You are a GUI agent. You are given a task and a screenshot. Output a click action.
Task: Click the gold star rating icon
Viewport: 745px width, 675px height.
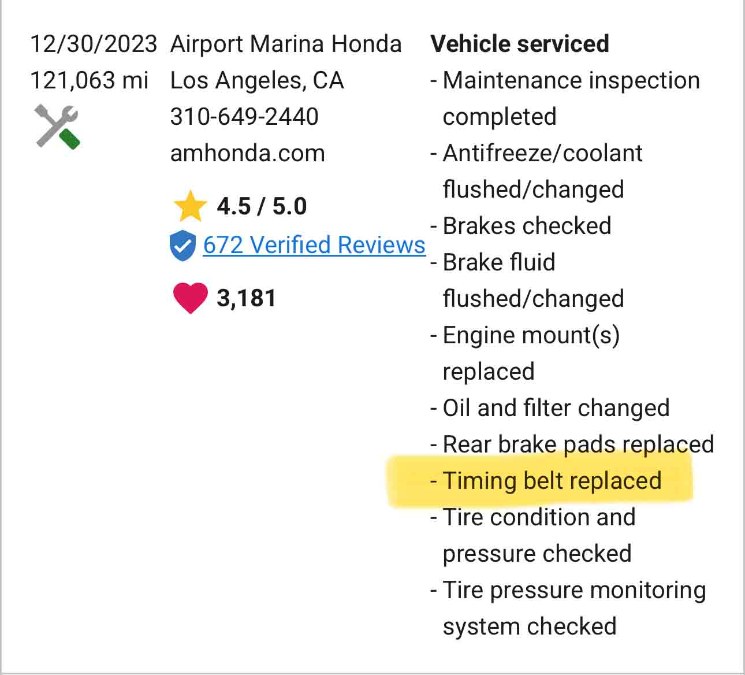190,206
